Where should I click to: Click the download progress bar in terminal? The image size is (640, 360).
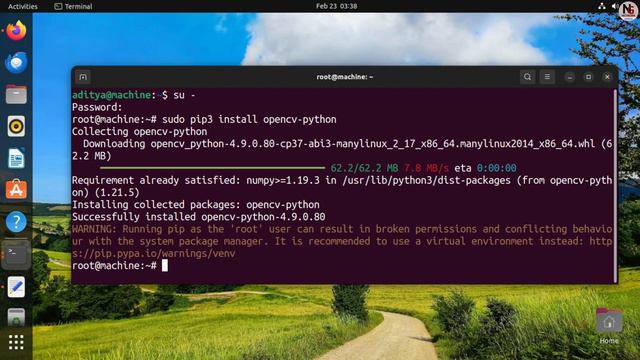click(212, 168)
